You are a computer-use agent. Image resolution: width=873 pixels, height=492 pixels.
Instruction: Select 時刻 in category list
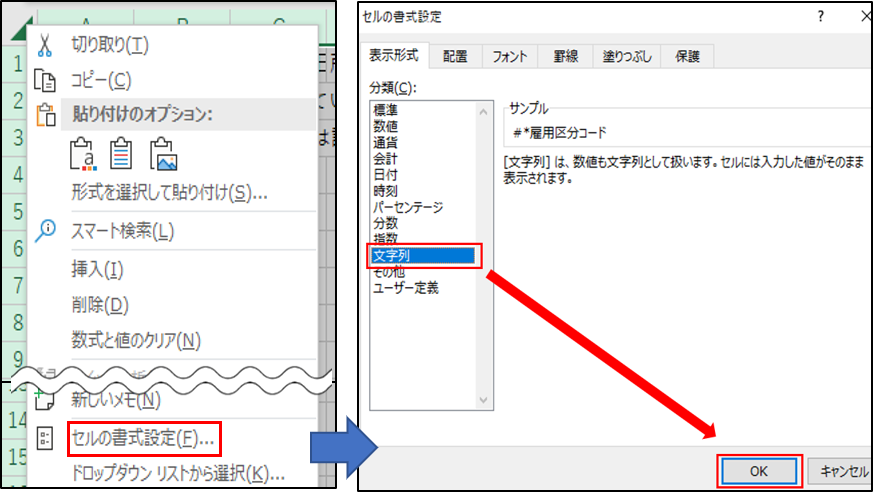386,191
